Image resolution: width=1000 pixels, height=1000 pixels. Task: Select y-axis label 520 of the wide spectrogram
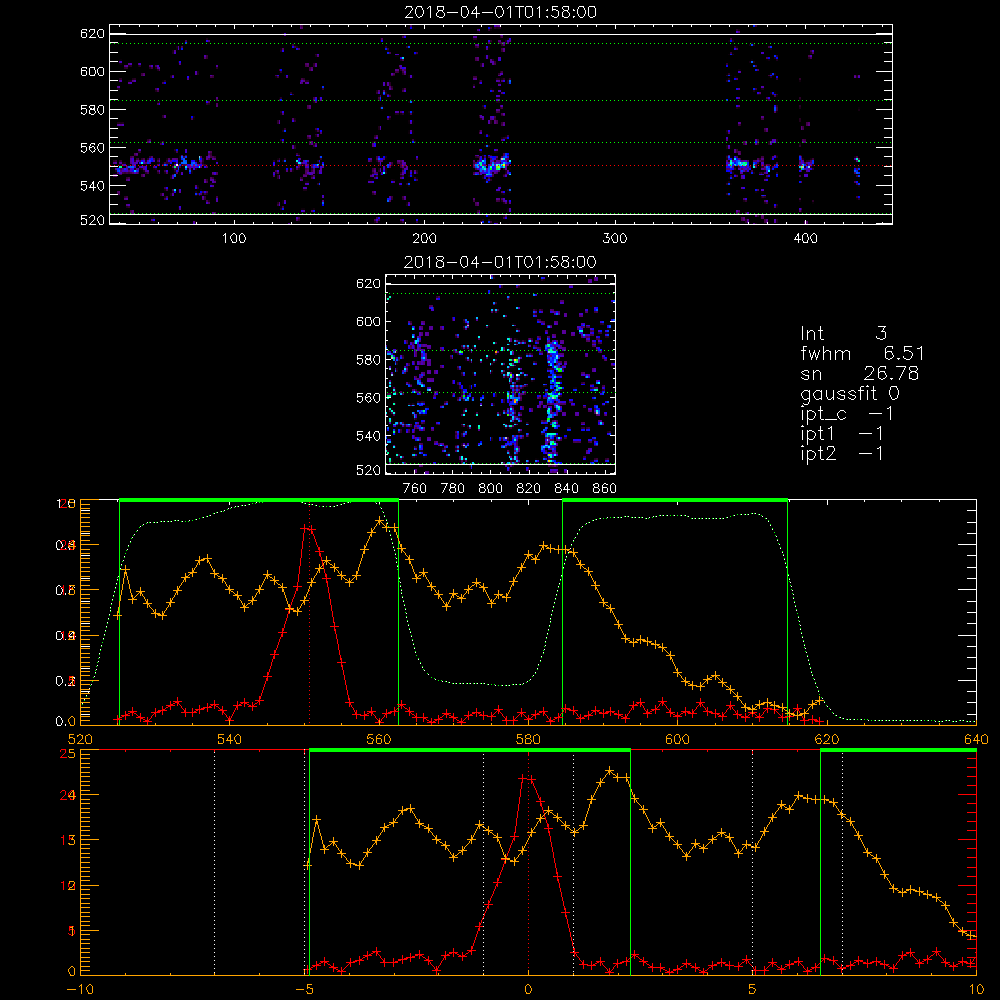[x=92, y=221]
